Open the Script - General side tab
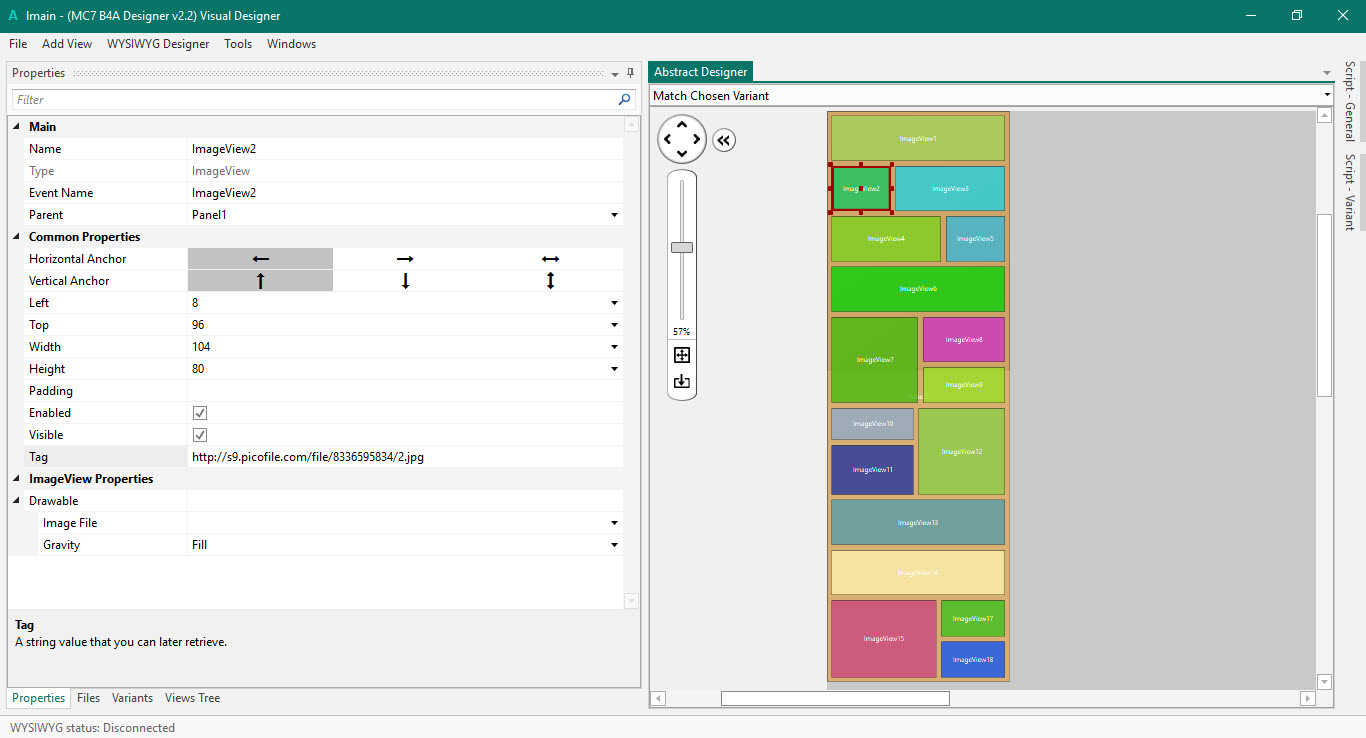This screenshot has height=738, width=1366. (1349, 101)
